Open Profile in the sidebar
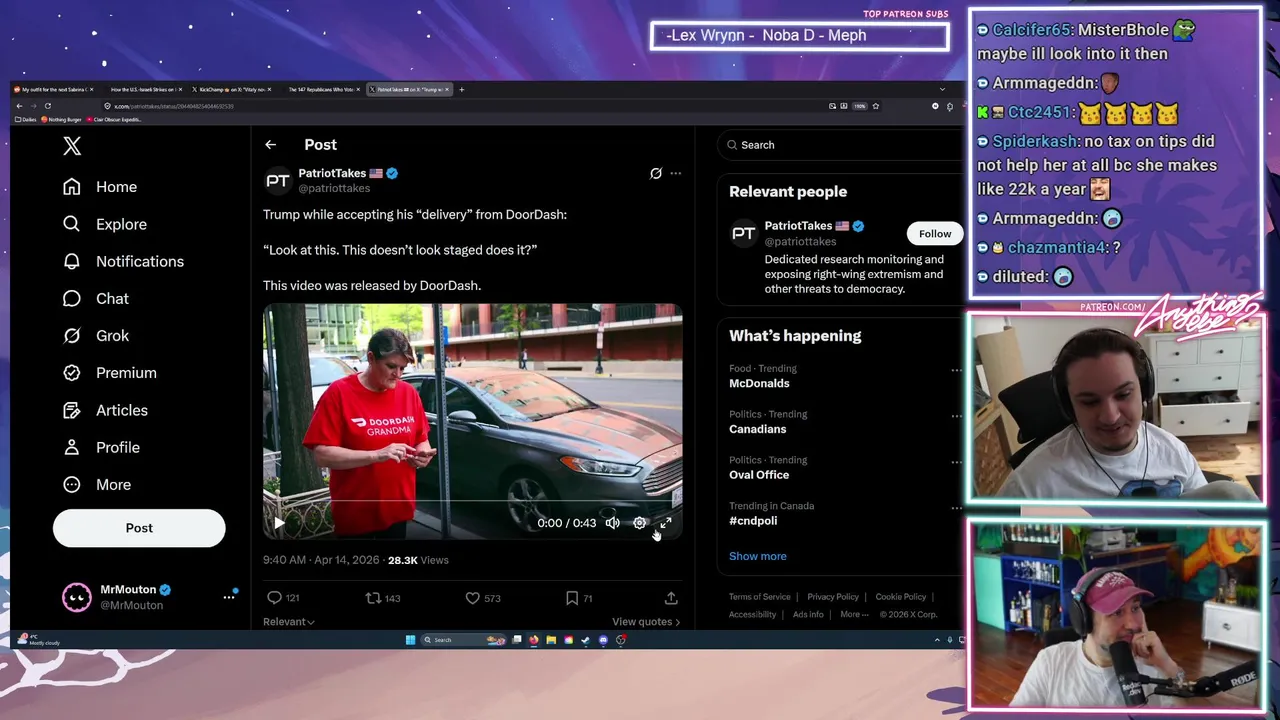The image size is (1280, 720). coord(100,447)
